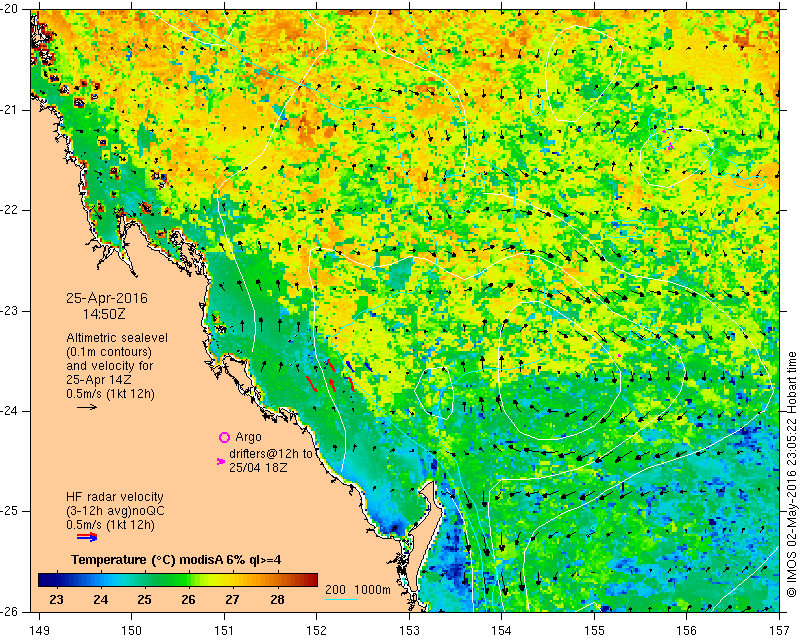The image size is (800, 640).
Task: Click the black altimetric velocity reference arrow
Action: tap(87, 407)
